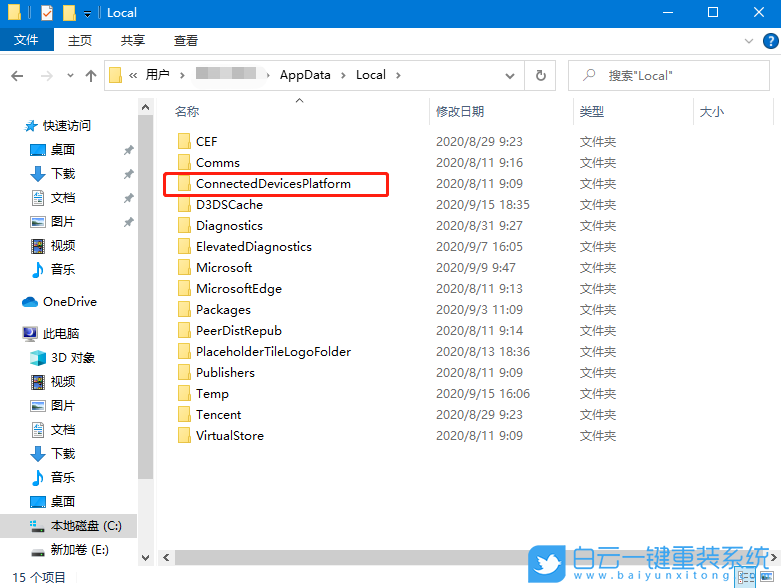
Task: Click the Temp folder icon
Action: [184, 393]
